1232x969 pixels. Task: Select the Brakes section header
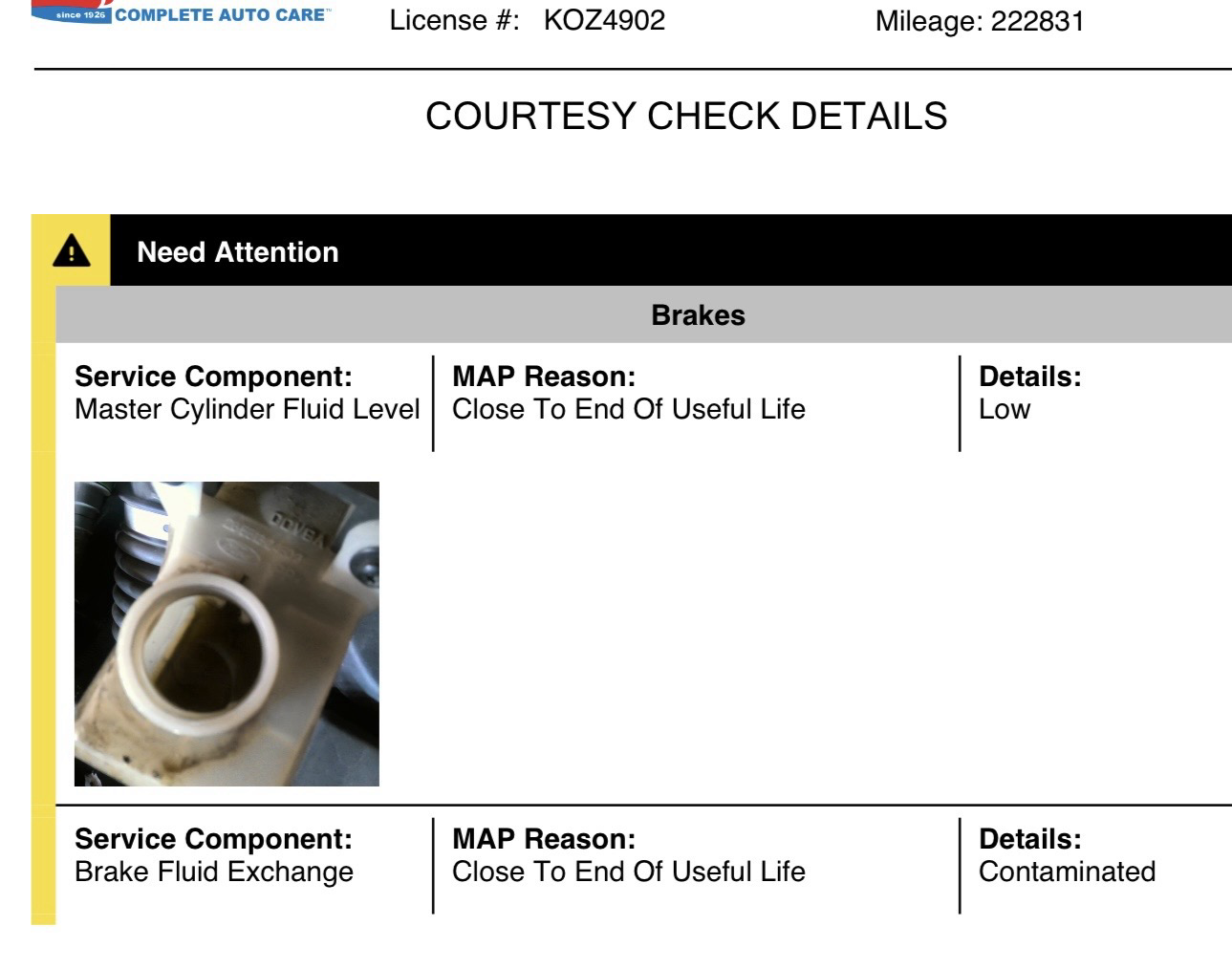click(x=698, y=315)
